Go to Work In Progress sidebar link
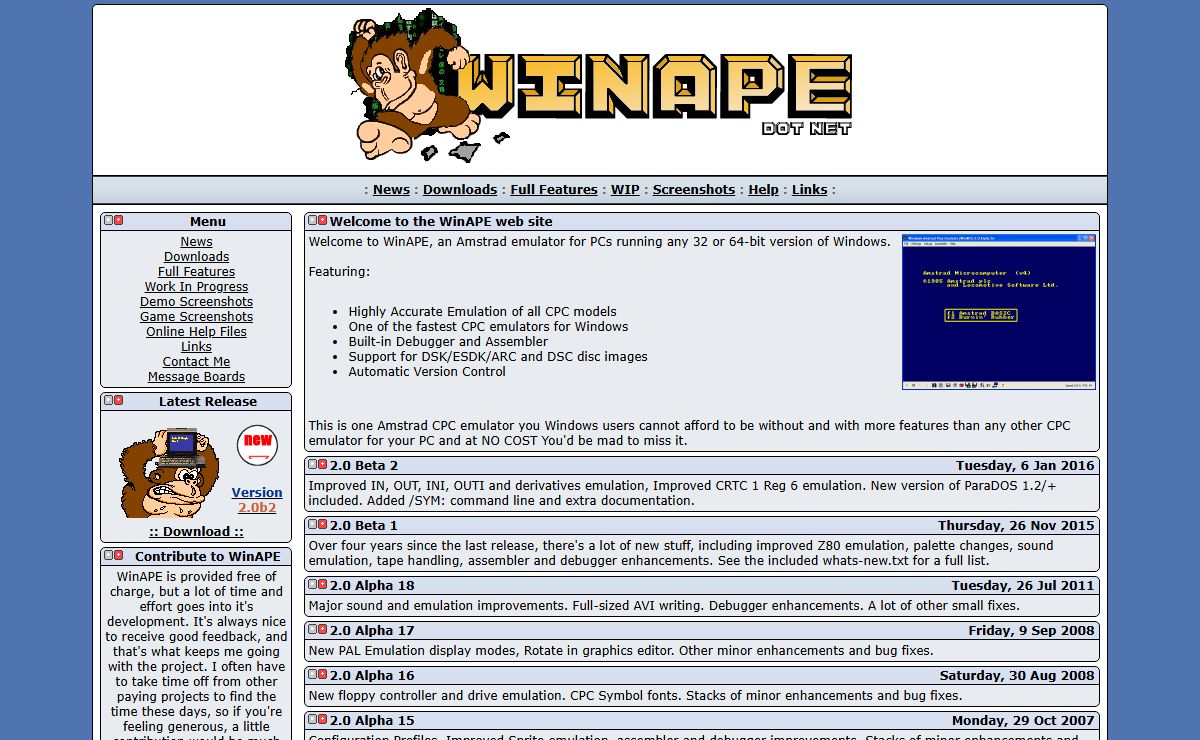 pos(196,286)
